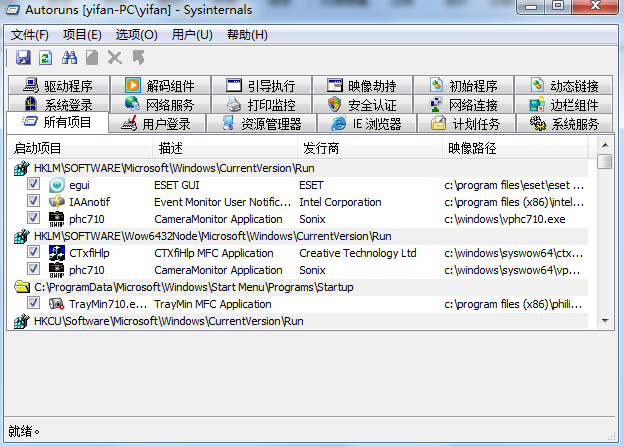Sort by the 描述 column header
This screenshot has width=624, height=447.
225,148
